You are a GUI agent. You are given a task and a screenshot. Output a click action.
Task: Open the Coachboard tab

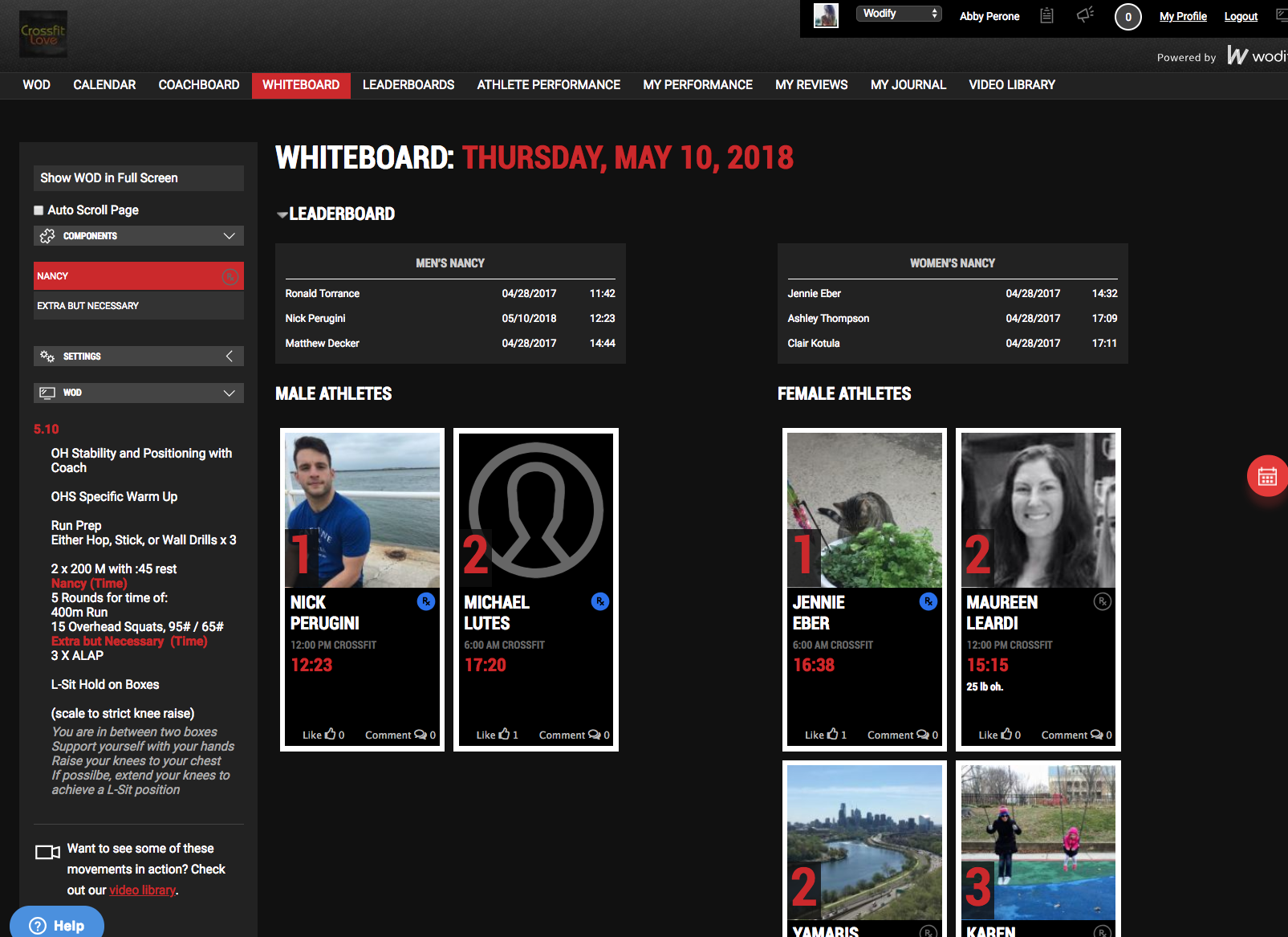(199, 85)
